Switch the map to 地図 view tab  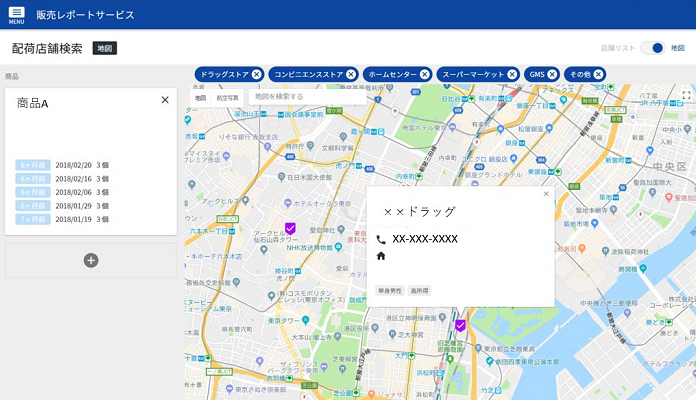coord(200,98)
